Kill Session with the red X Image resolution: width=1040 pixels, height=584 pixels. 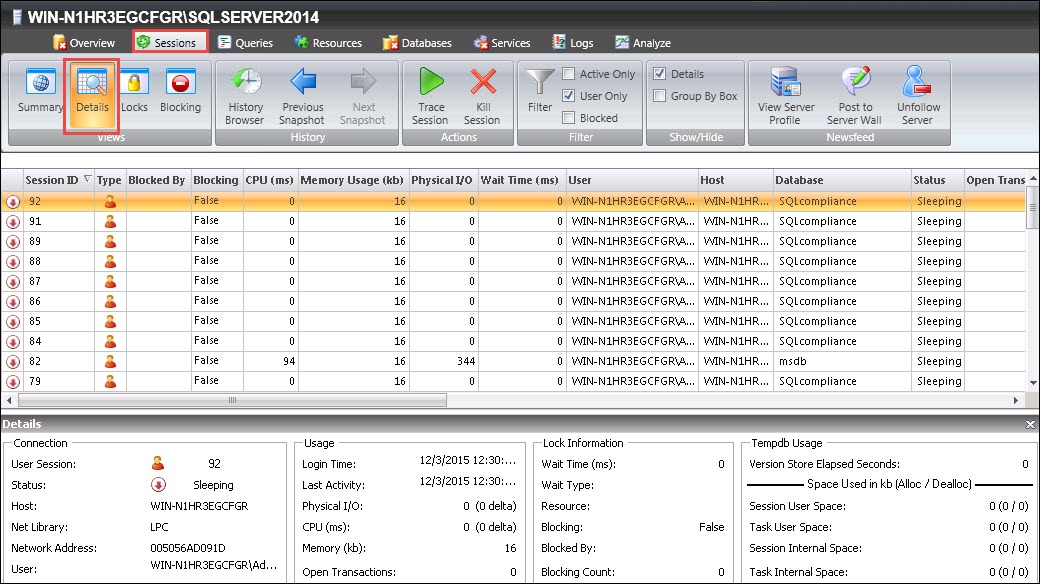(482, 96)
